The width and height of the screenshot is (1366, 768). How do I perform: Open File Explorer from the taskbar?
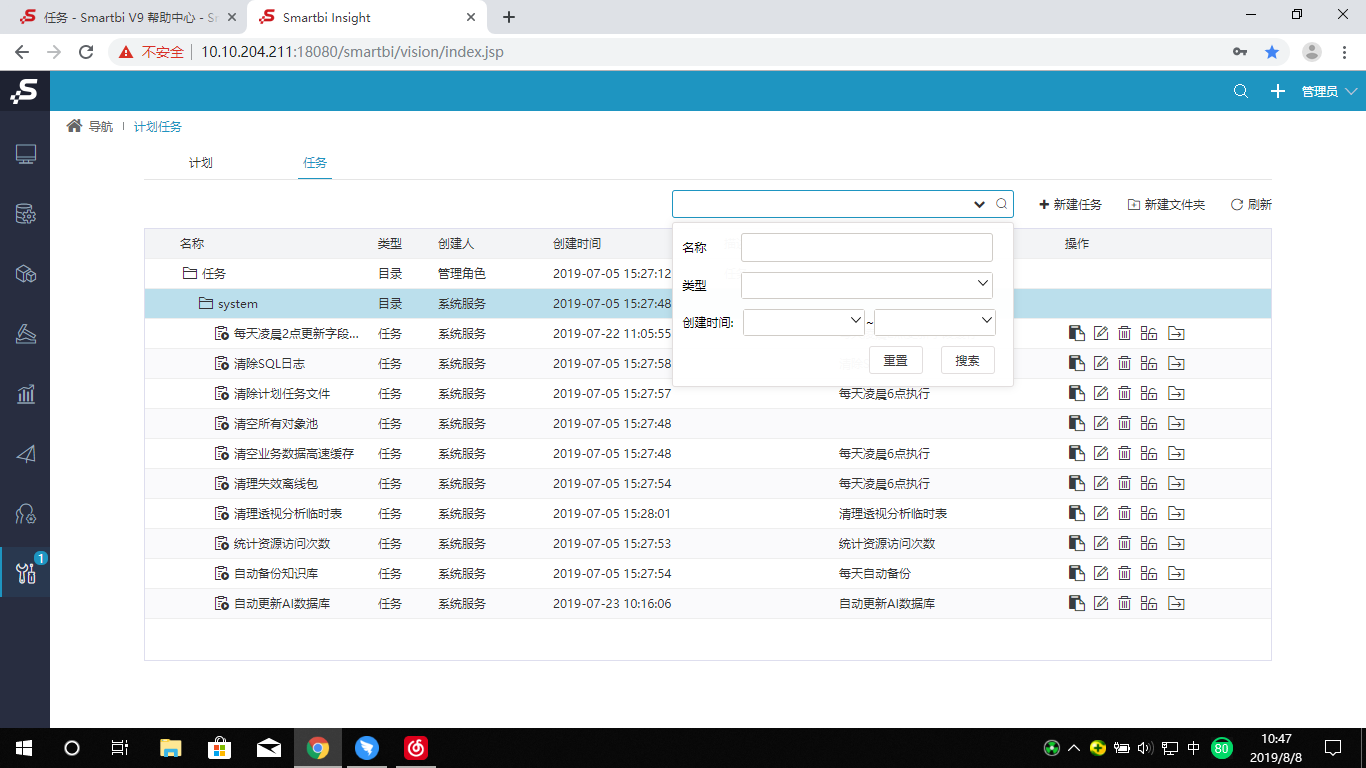pyautogui.click(x=171, y=747)
